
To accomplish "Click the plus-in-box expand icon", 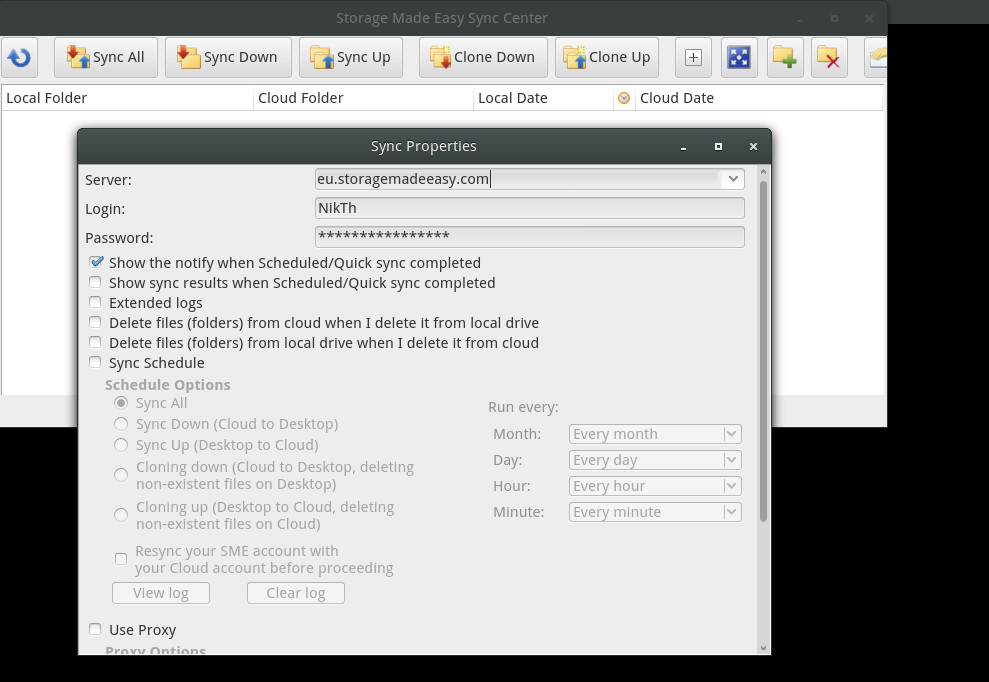I will click(693, 57).
